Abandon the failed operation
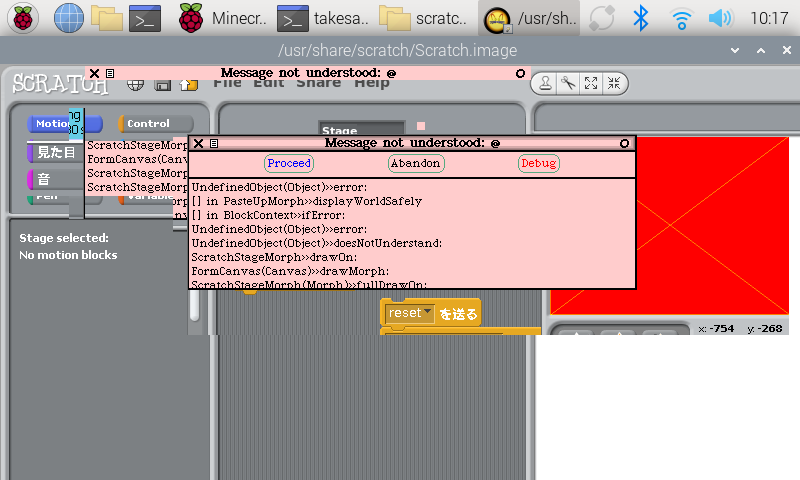Screen dimensions: 800x480 pyautogui.click(x=416, y=163)
